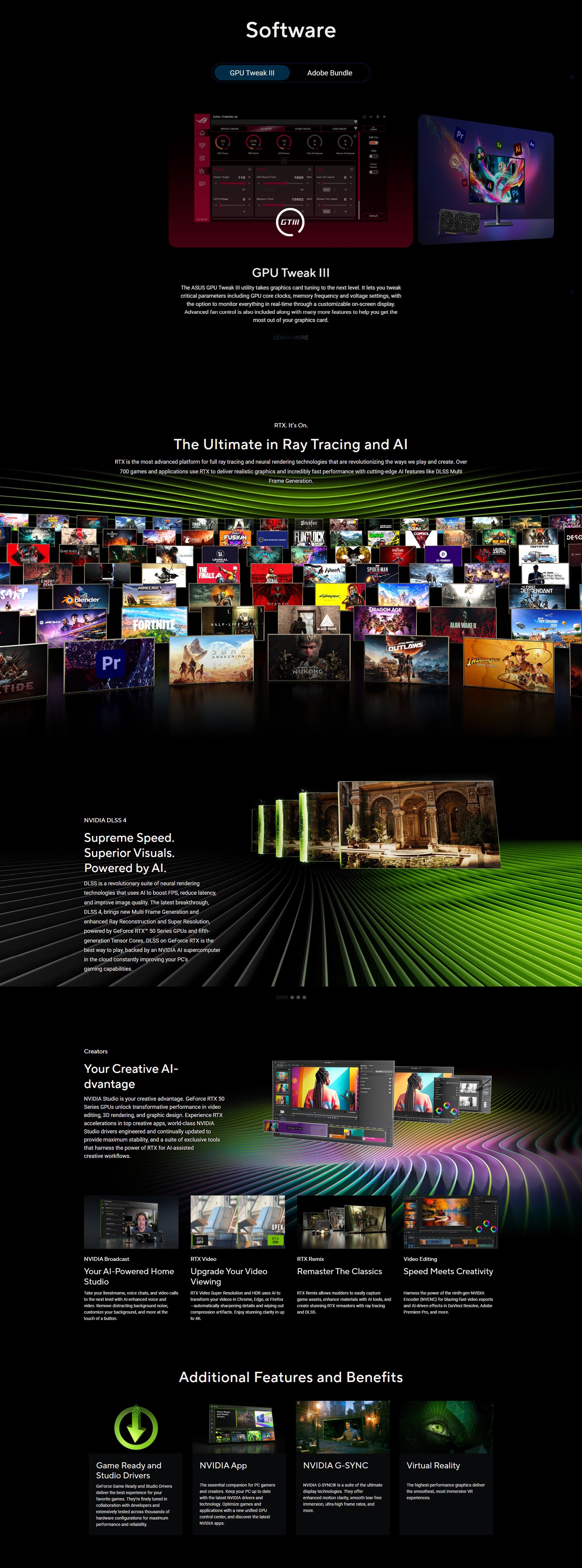Click the green download arrow icon
The height and width of the screenshot is (1568, 582).
point(136,1428)
